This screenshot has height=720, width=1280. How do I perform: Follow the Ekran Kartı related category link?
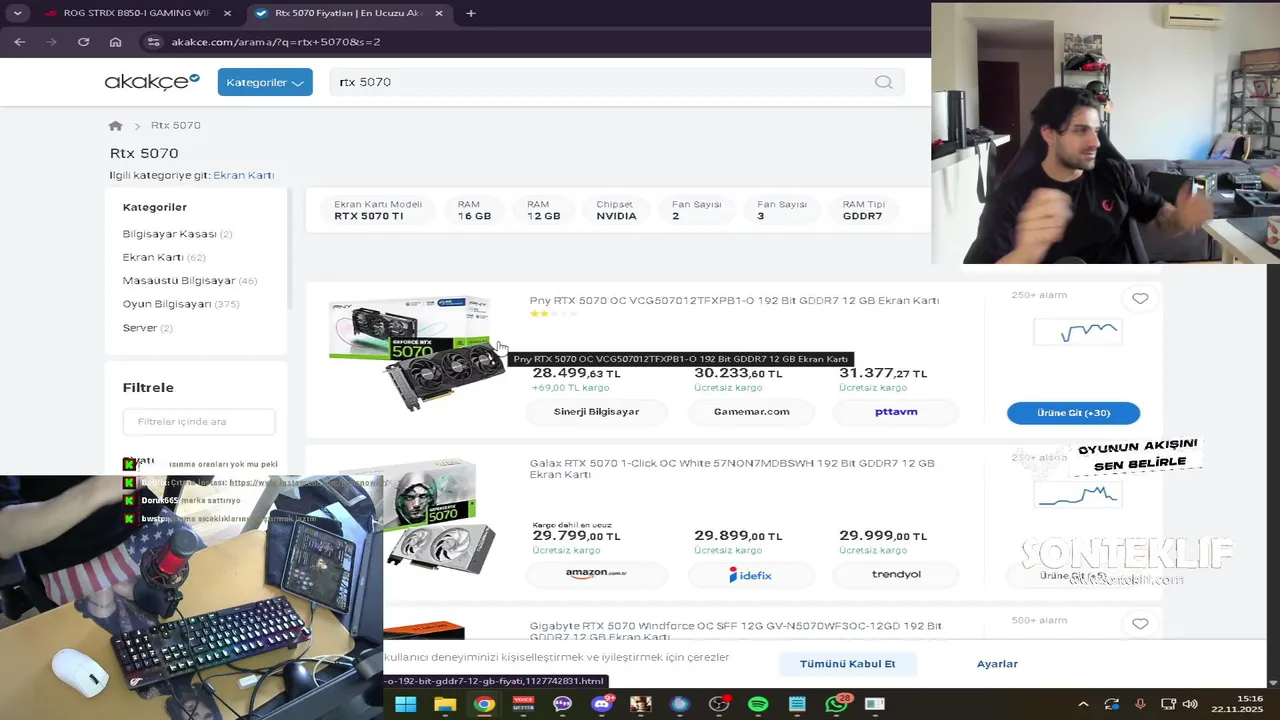(244, 175)
